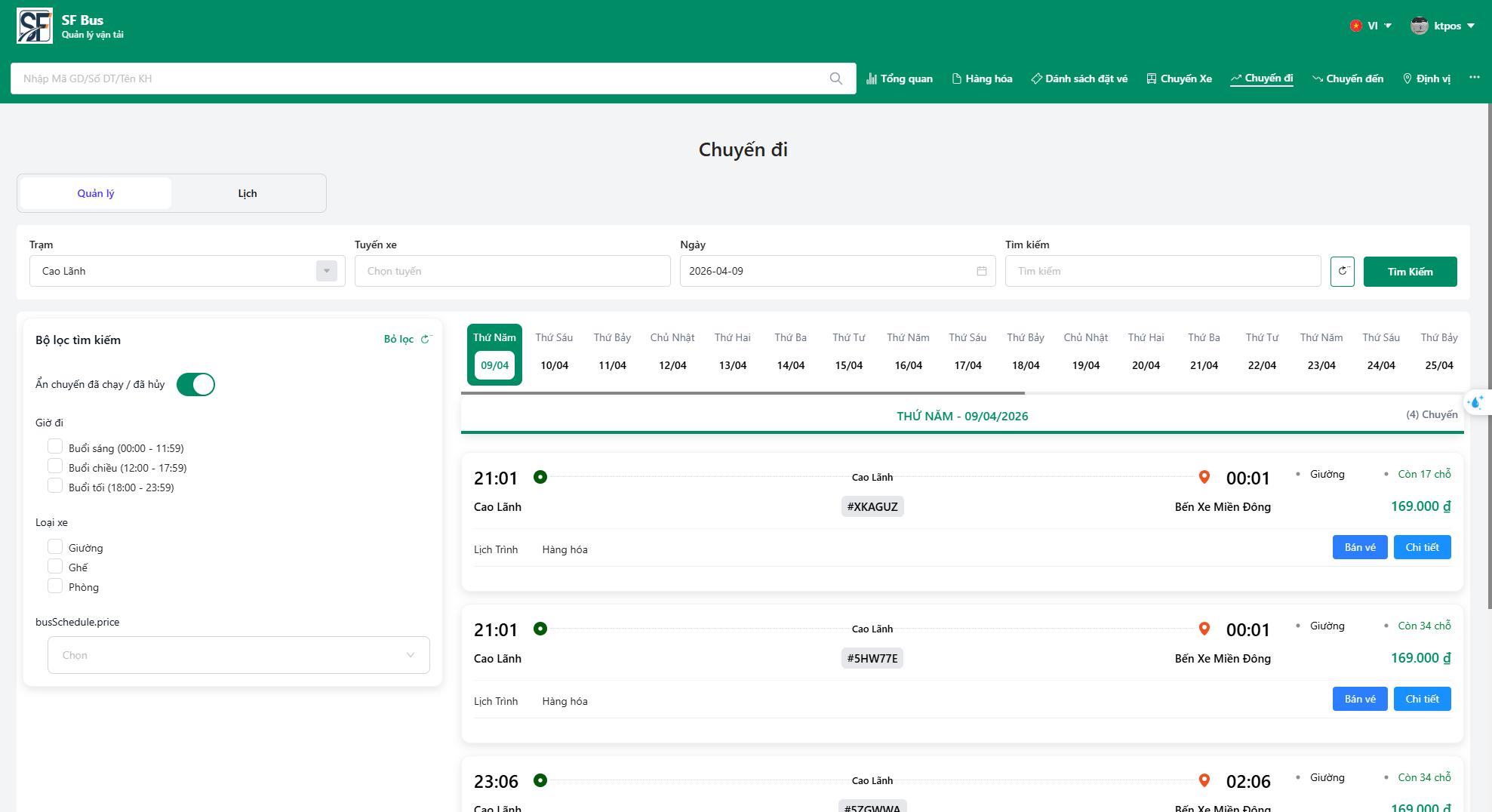Click the three-dots more menu icon
This screenshot has height=812, width=1492.
click(x=1474, y=78)
